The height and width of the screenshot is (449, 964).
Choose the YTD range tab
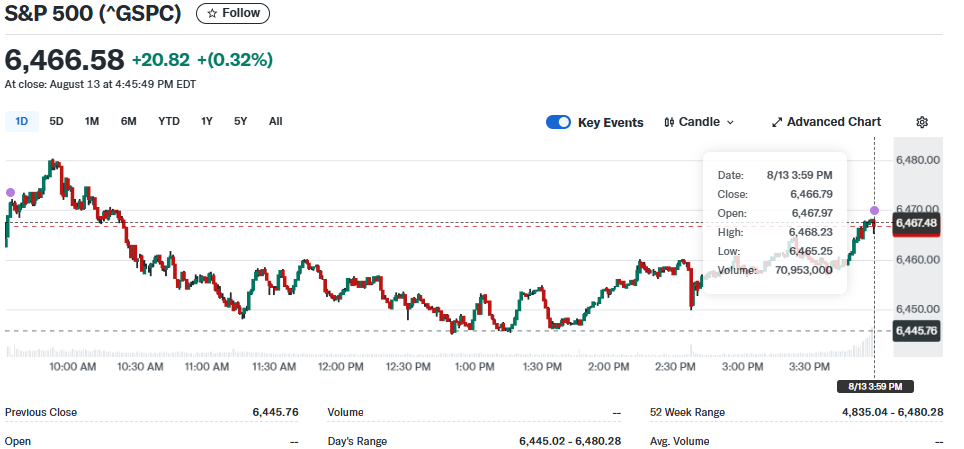[168, 122]
